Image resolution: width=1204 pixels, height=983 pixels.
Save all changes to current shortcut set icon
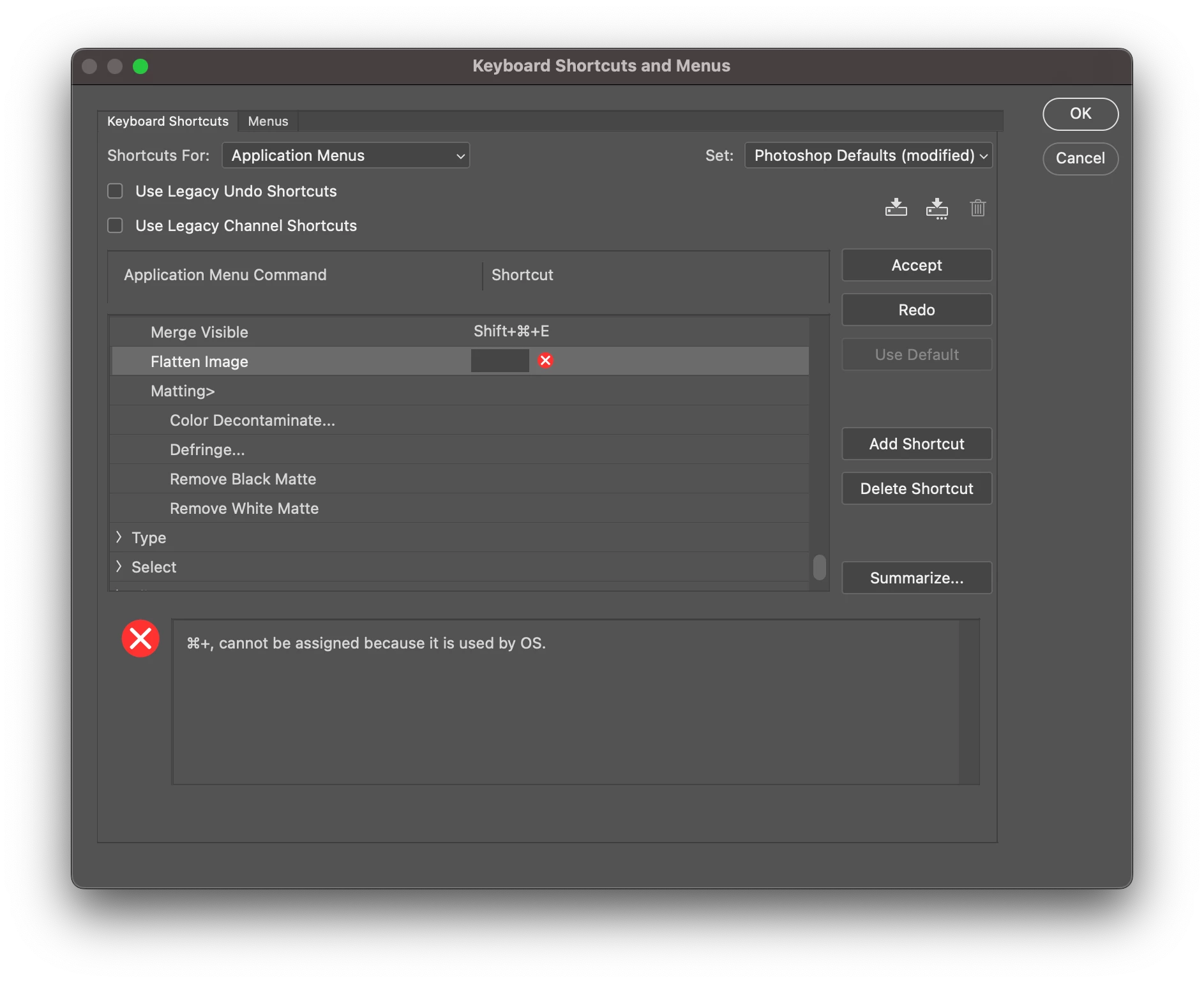(896, 207)
